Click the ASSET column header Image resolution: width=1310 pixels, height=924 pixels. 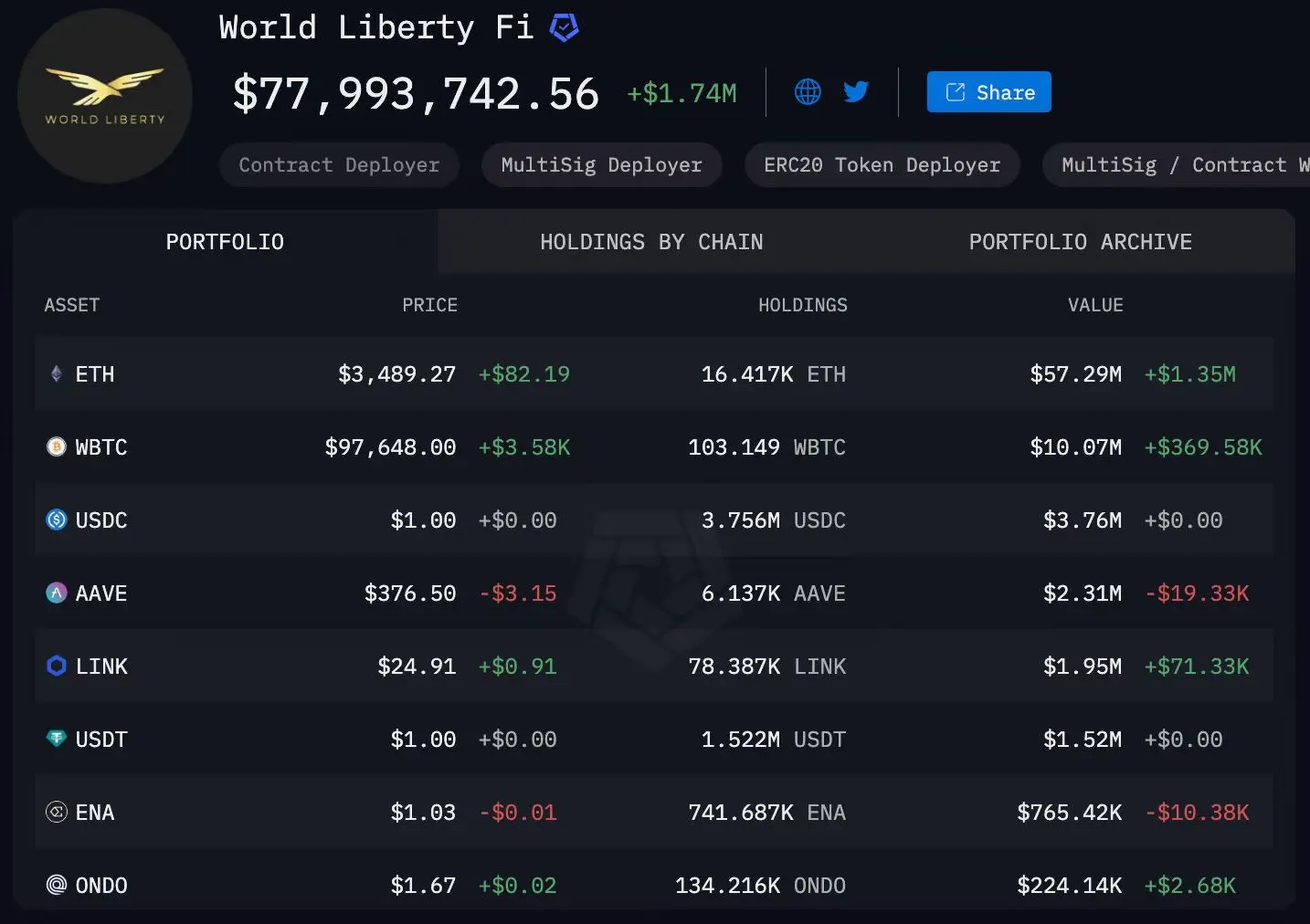[x=72, y=305]
